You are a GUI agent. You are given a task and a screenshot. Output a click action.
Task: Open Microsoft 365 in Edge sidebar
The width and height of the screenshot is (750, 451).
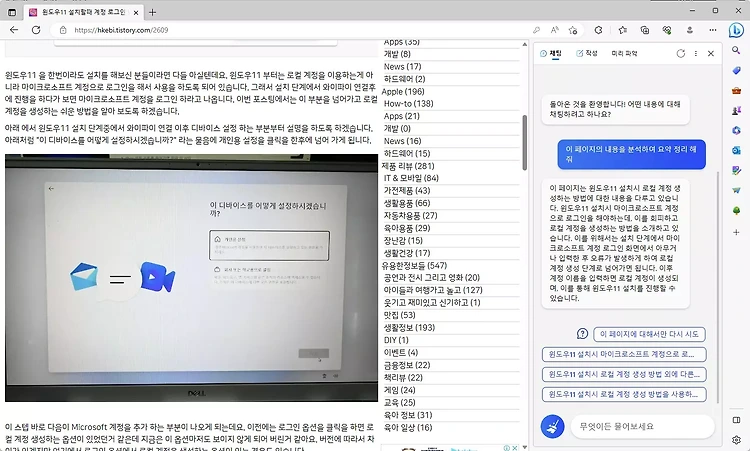736,130
